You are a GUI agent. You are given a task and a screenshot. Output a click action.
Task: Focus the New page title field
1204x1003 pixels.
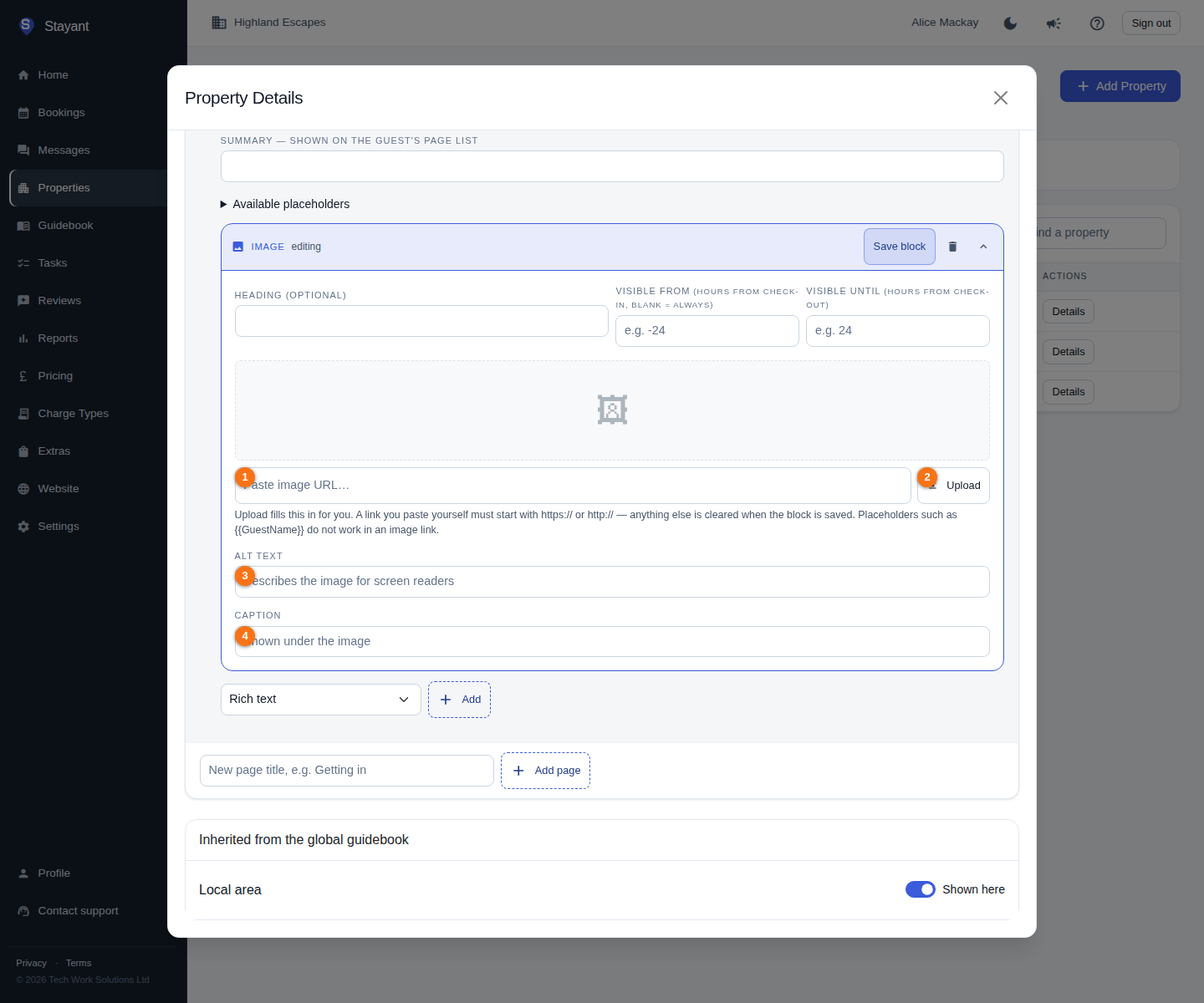click(x=347, y=771)
